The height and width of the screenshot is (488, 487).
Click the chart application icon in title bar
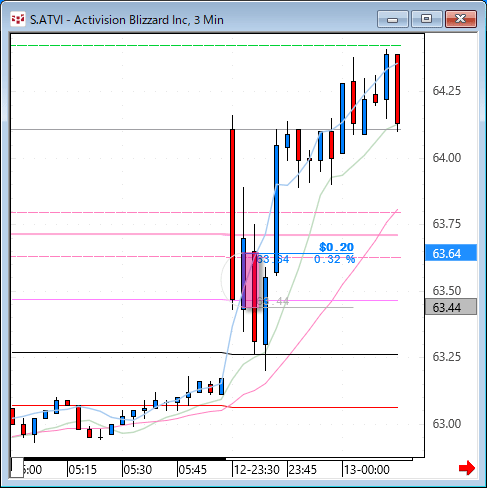point(18,19)
